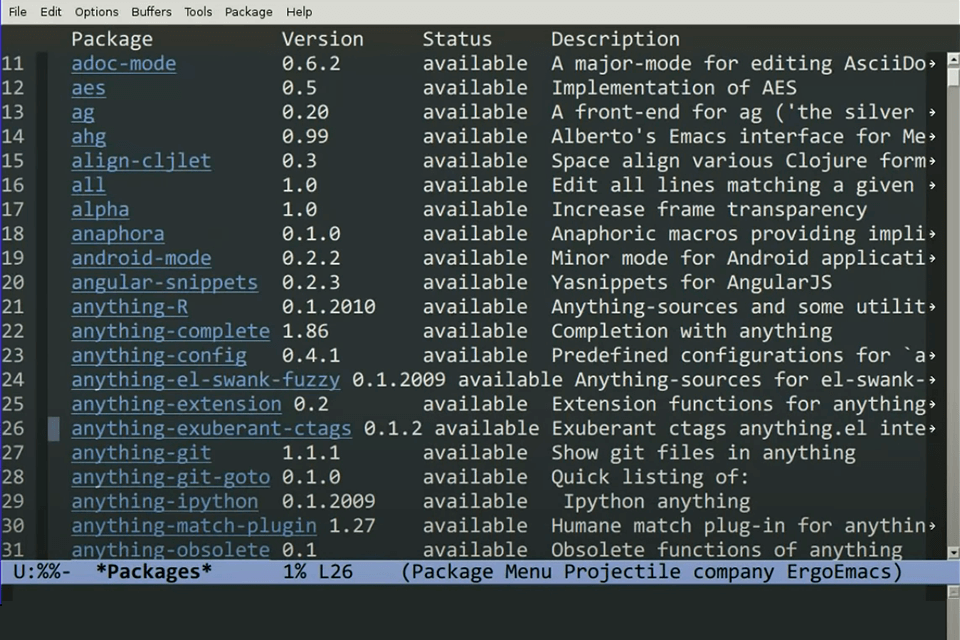Open the Buffers menu

151,12
